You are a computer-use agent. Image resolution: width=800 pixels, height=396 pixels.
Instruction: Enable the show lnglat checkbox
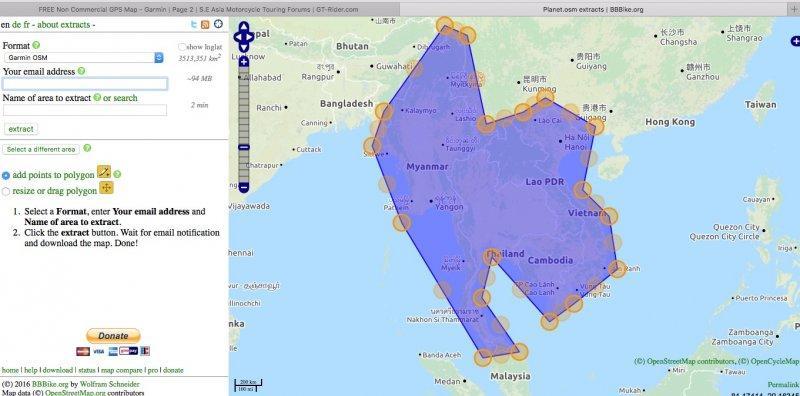pyautogui.click(x=182, y=47)
